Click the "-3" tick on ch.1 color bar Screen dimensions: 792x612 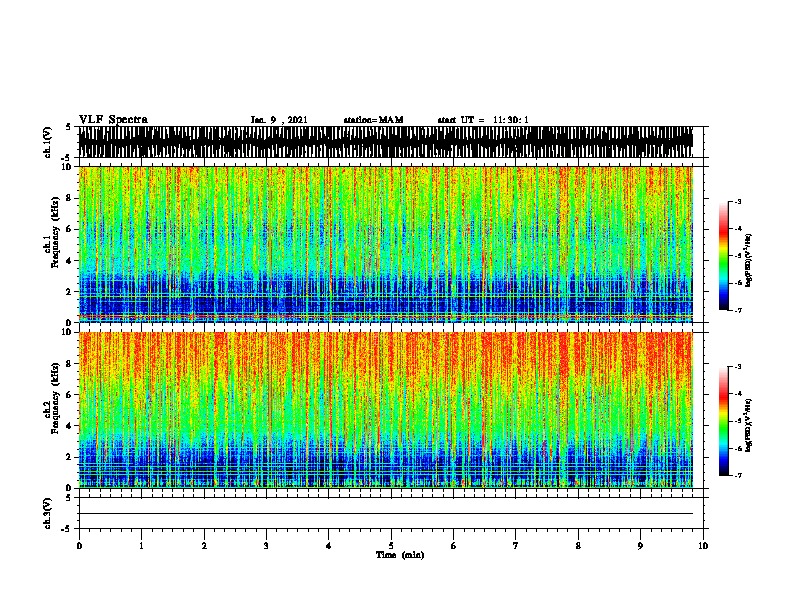point(738,201)
